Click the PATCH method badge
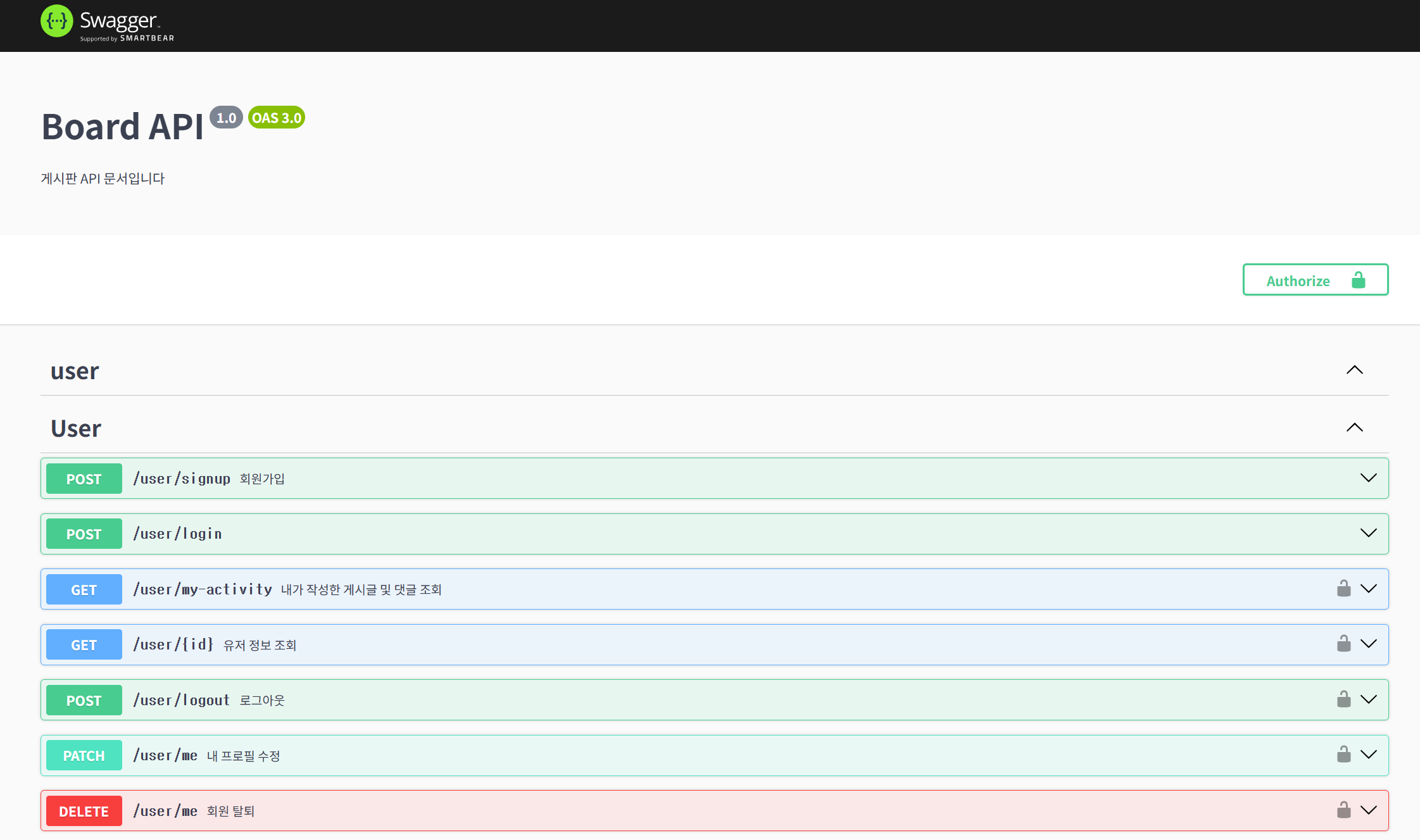This screenshot has height=840, width=1420. (84, 755)
